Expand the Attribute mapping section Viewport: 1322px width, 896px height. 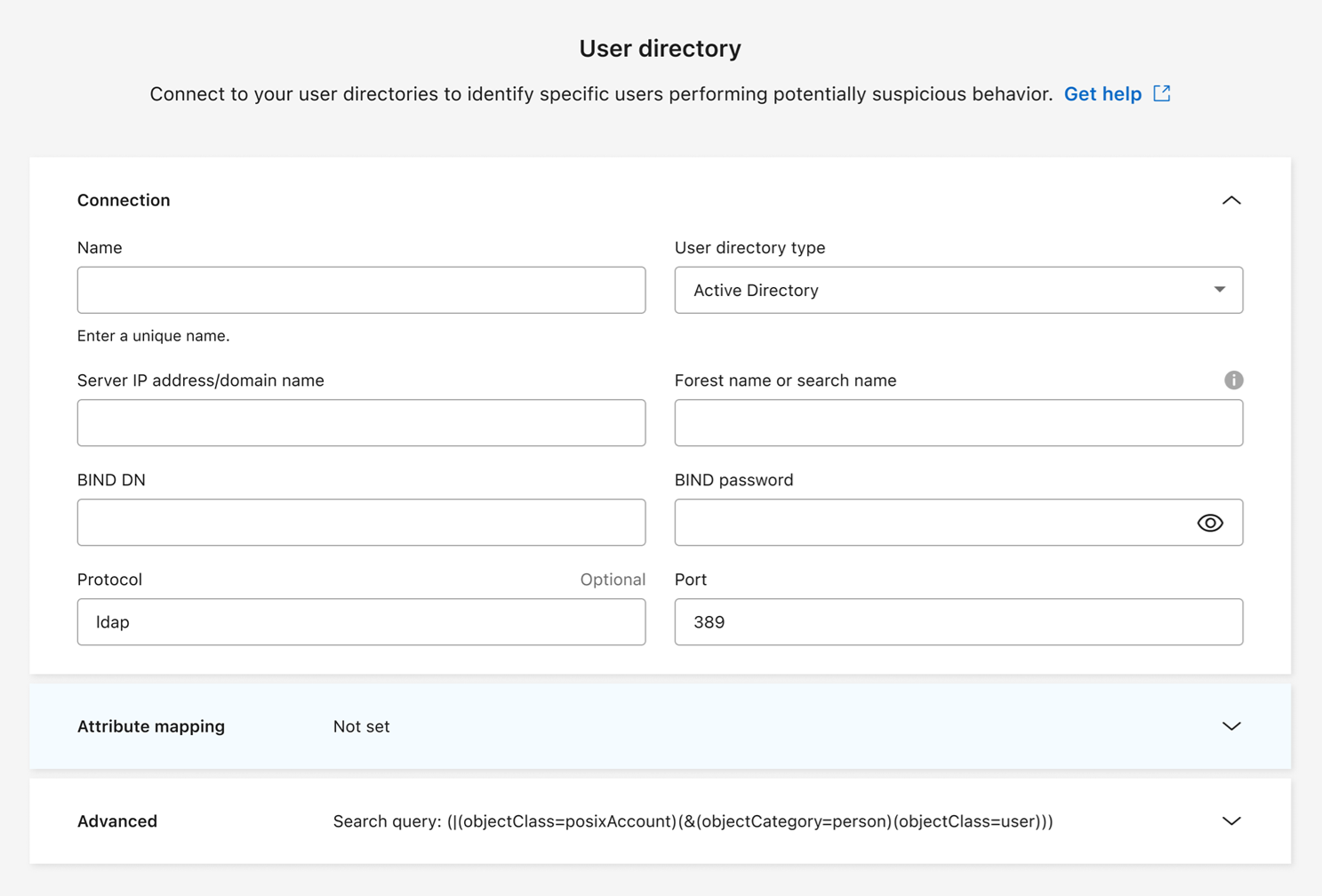[x=1230, y=726]
